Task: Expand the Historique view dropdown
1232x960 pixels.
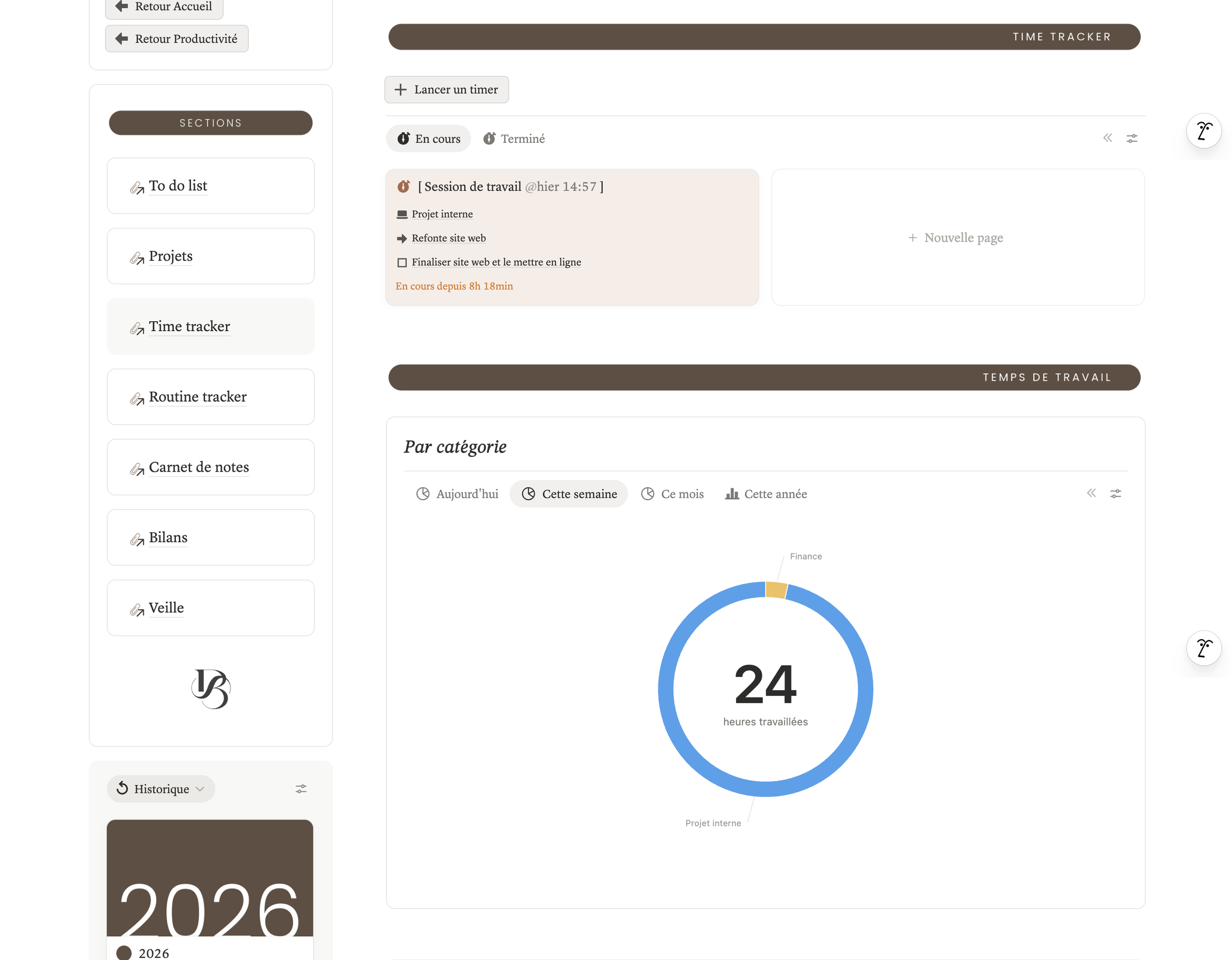Action: pyautogui.click(x=161, y=789)
